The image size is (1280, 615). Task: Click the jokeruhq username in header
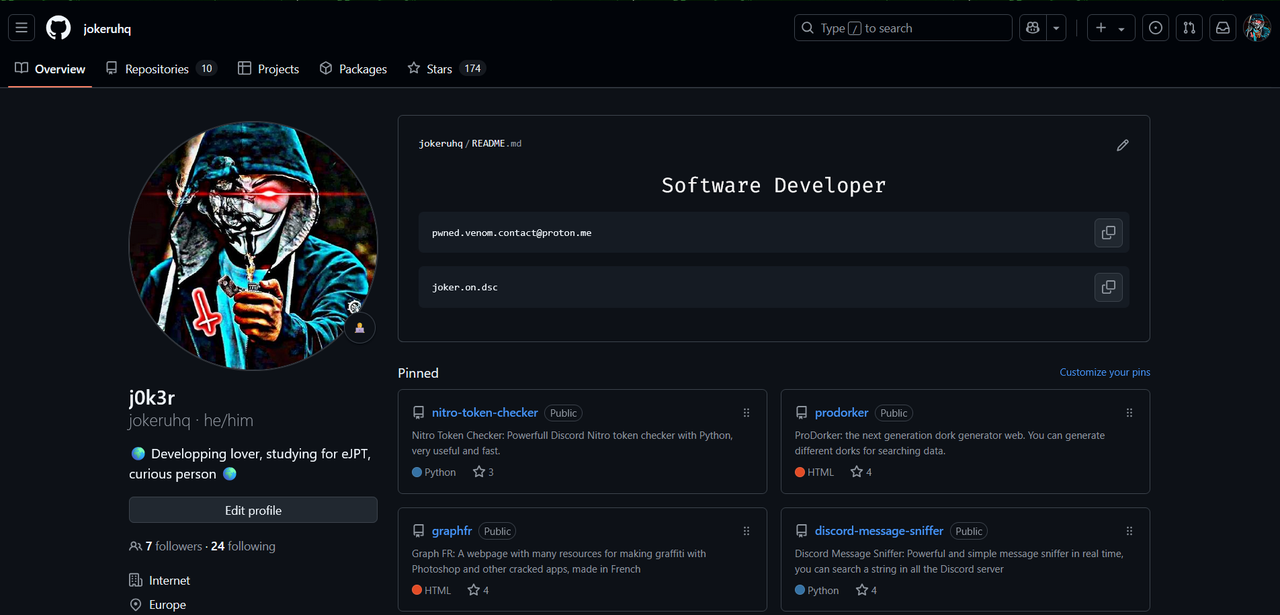click(107, 28)
